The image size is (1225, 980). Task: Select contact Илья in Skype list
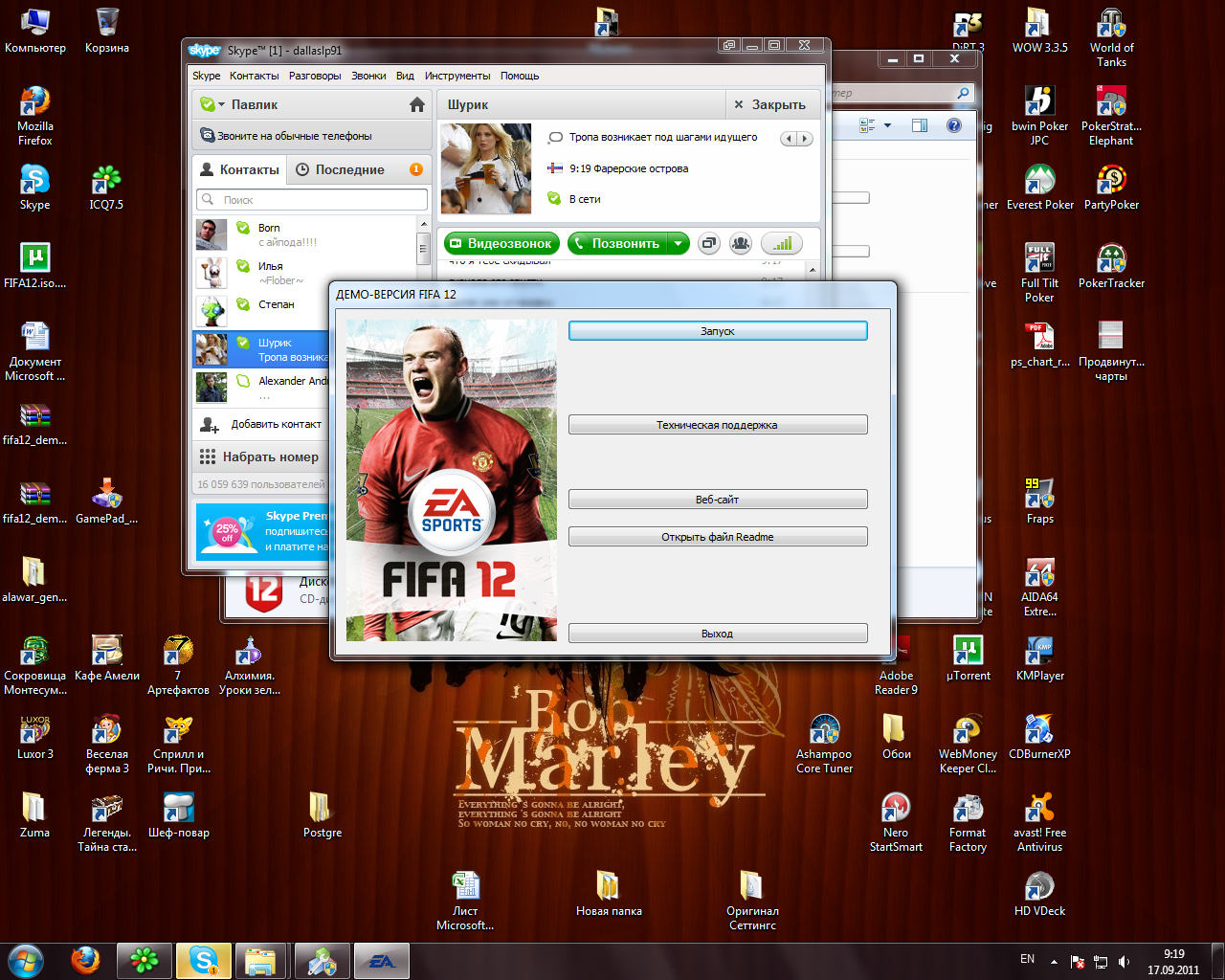coord(304,273)
